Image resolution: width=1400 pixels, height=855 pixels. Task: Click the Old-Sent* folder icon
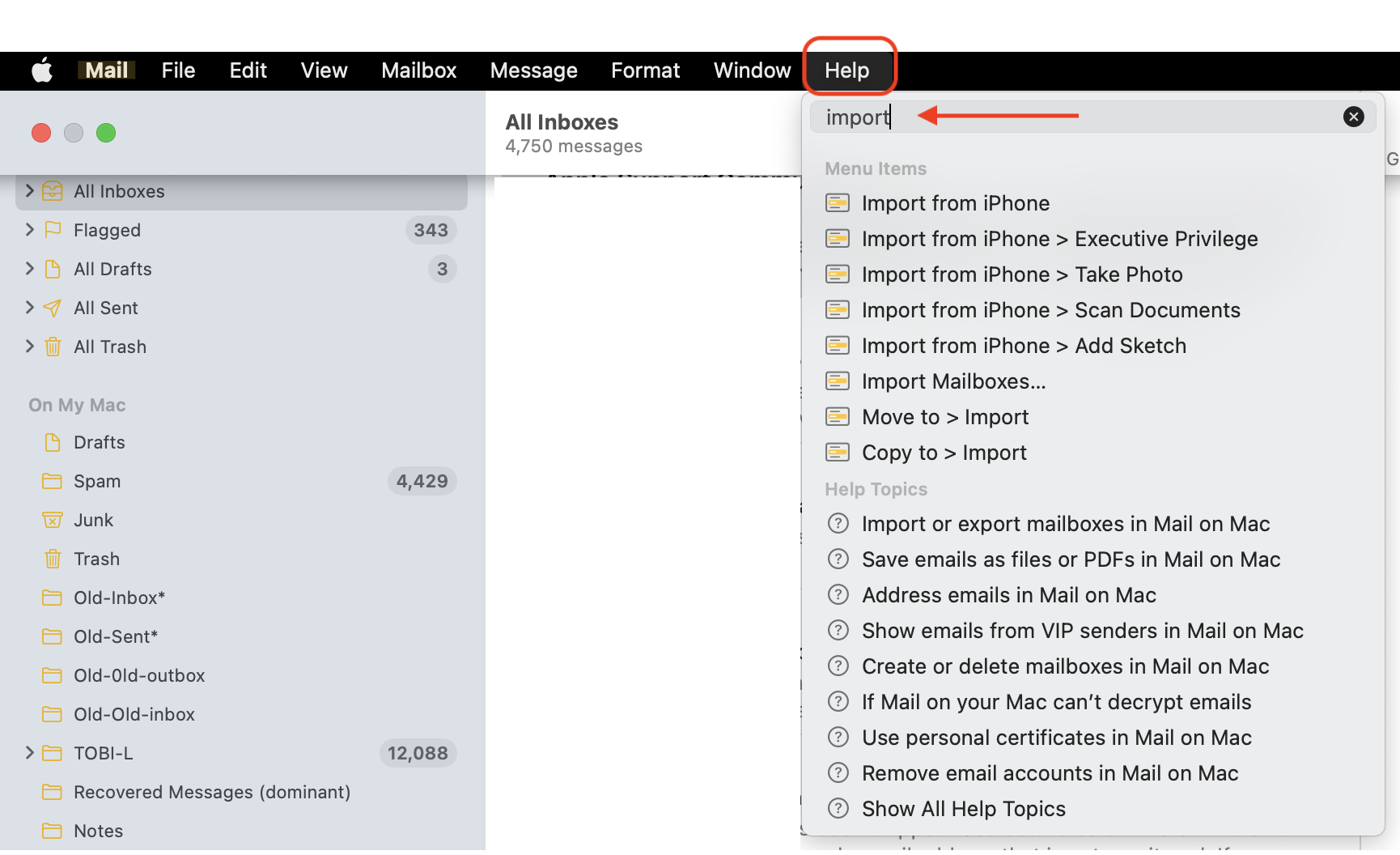pyautogui.click(x=53, y=636)
